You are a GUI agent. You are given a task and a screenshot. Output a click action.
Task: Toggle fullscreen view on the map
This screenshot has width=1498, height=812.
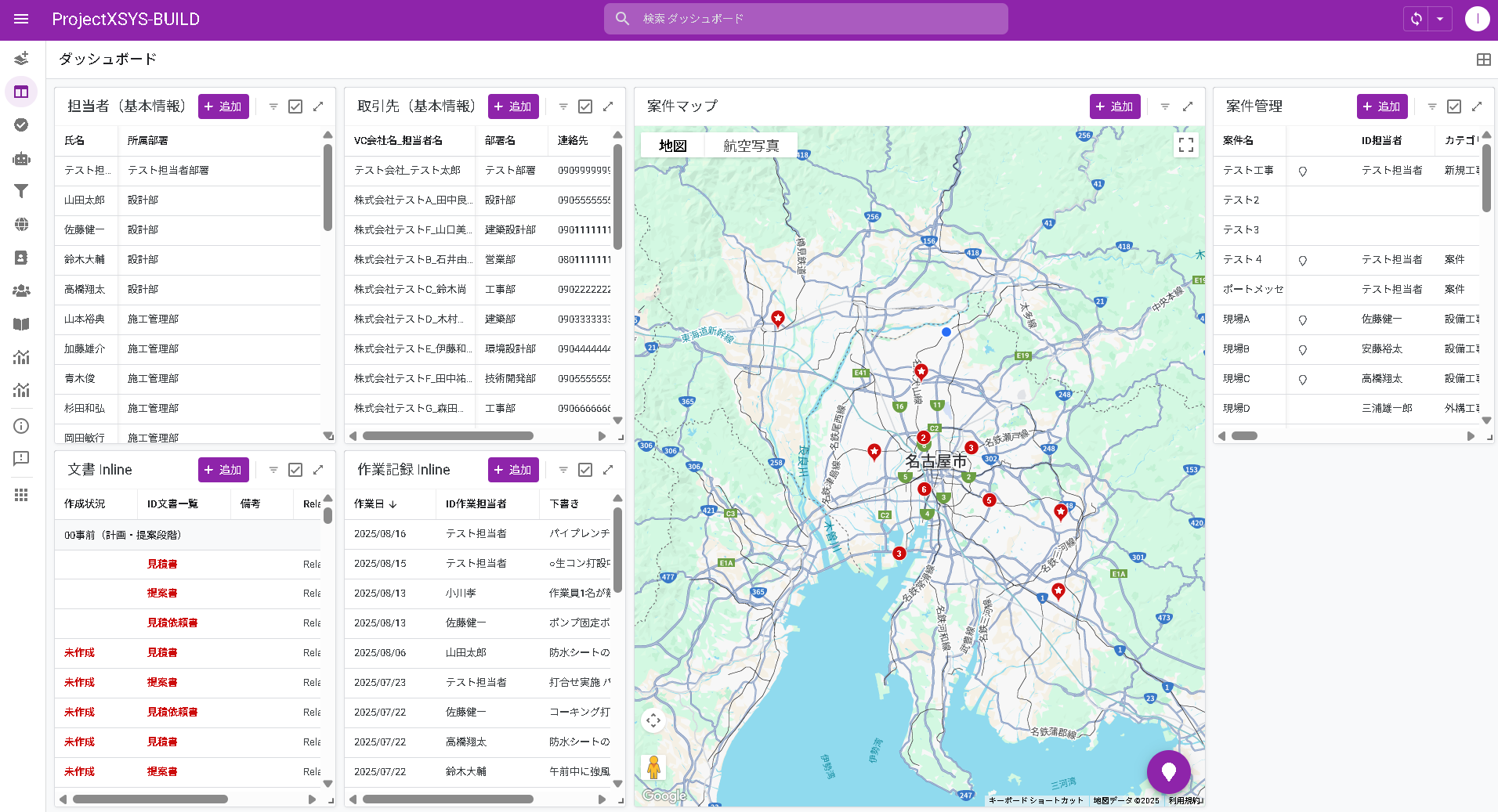coord(1185,145)
